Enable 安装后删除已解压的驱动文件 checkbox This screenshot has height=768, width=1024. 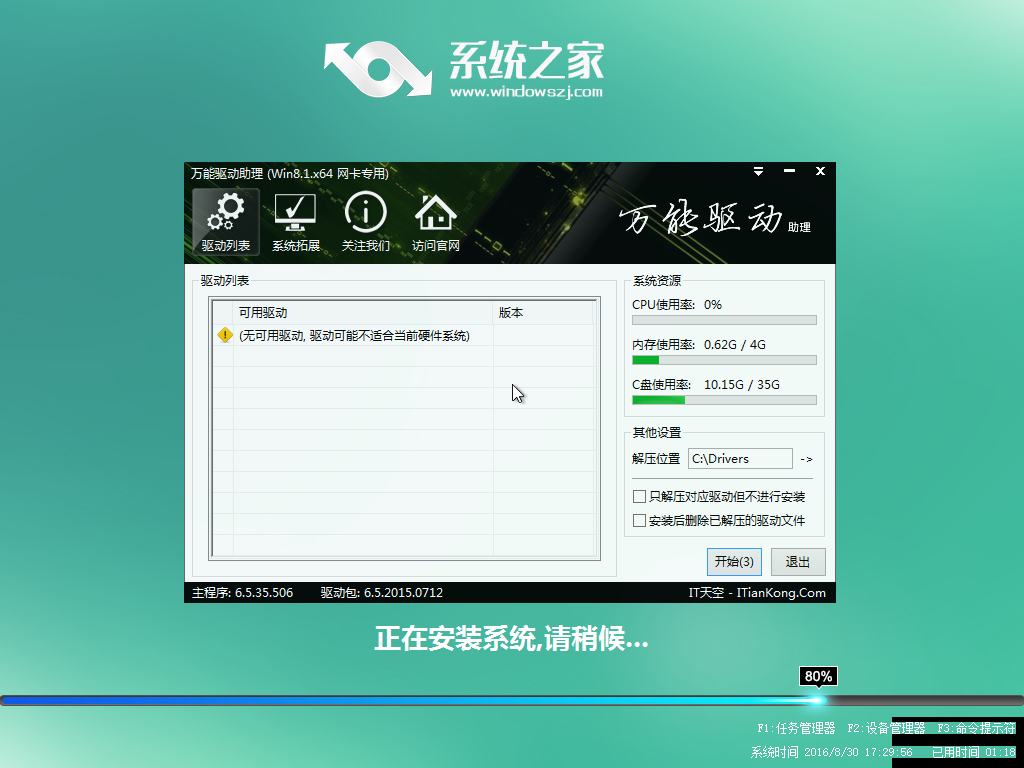click(639, 520)
